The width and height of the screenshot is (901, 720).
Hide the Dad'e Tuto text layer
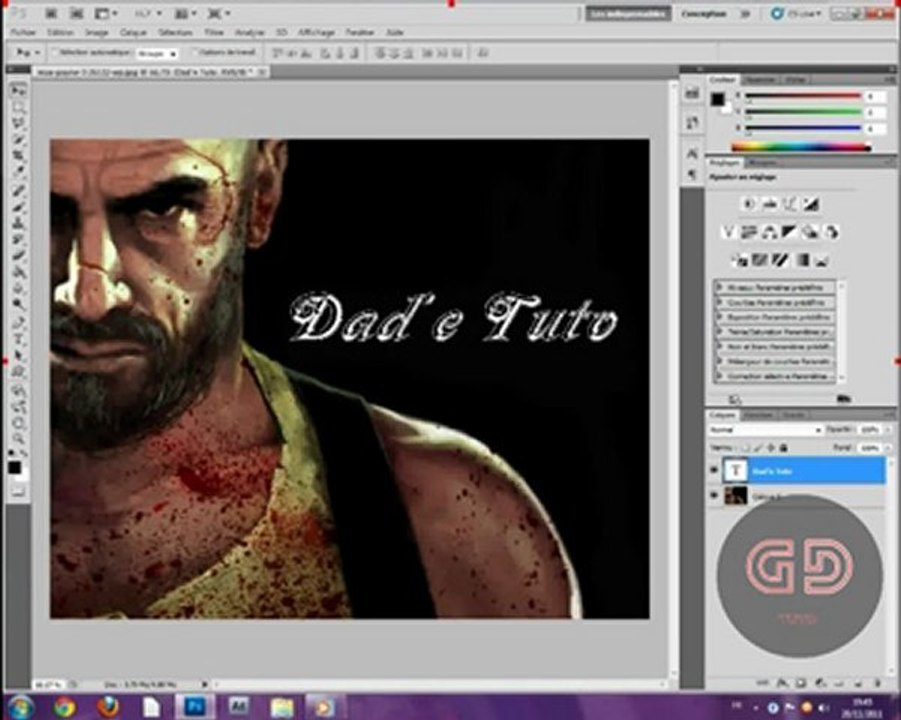[714, 471]
